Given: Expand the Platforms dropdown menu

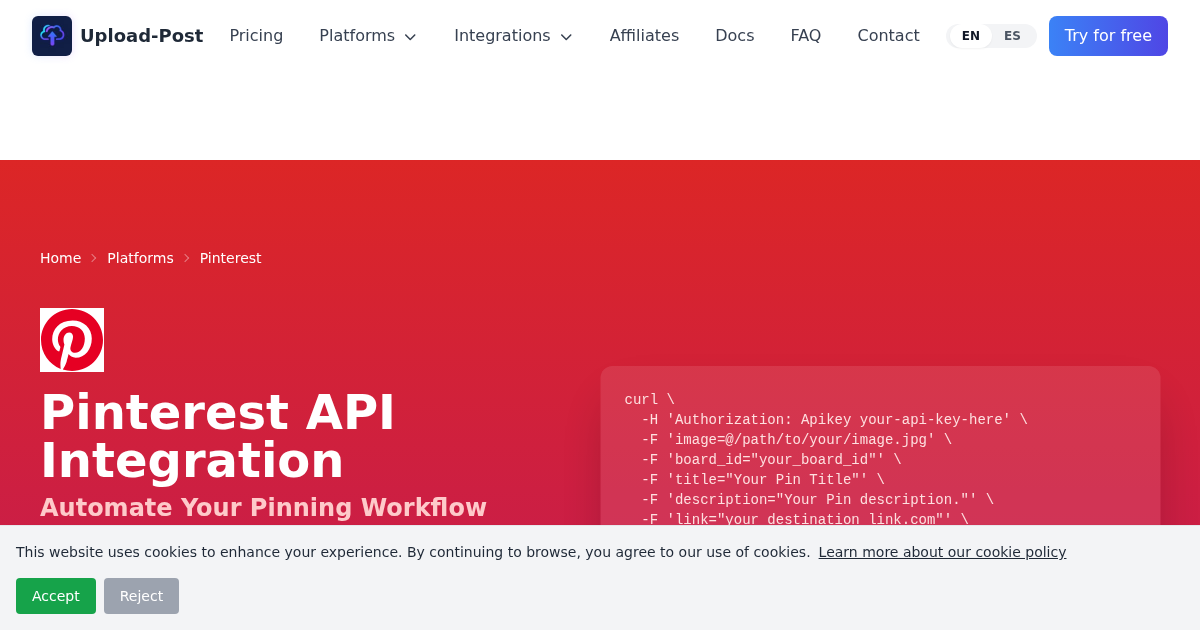Looking at the screenshot, I should [x=367, y=35].
